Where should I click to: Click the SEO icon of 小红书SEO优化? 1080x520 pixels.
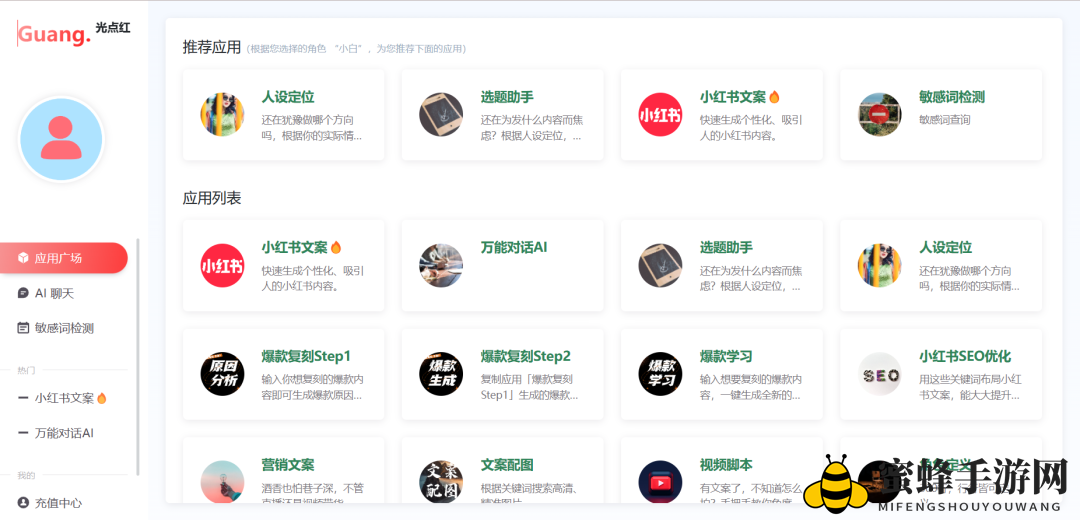click(x=880, y=374)
